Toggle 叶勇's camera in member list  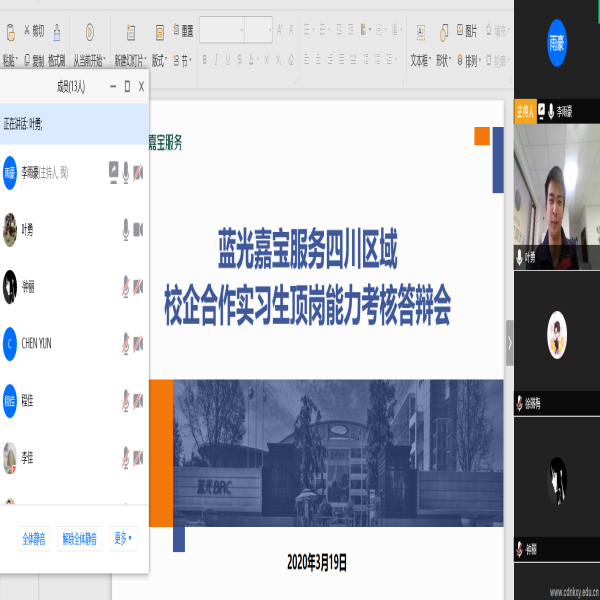coord(138,230)
